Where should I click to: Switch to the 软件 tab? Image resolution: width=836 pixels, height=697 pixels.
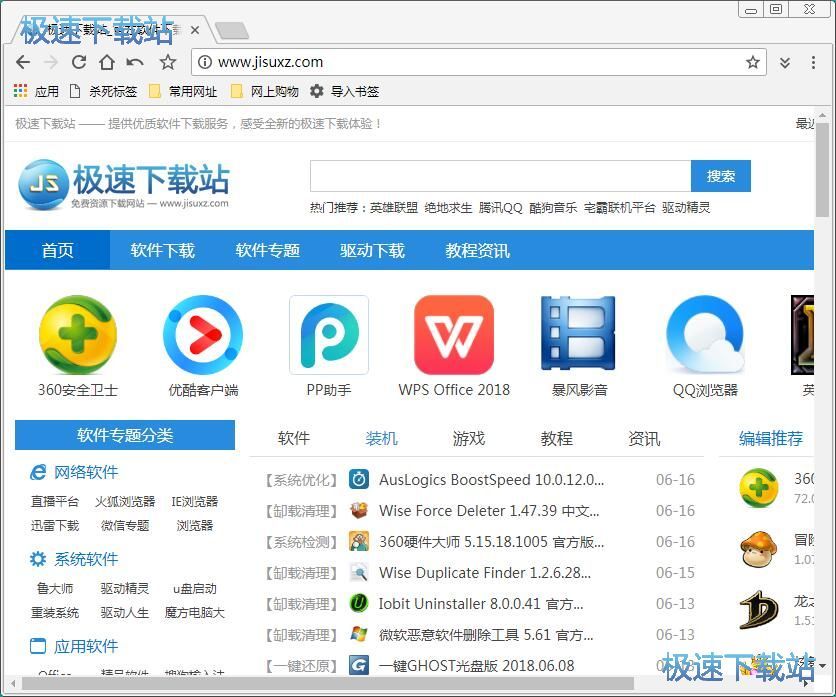tap(294, 438)
